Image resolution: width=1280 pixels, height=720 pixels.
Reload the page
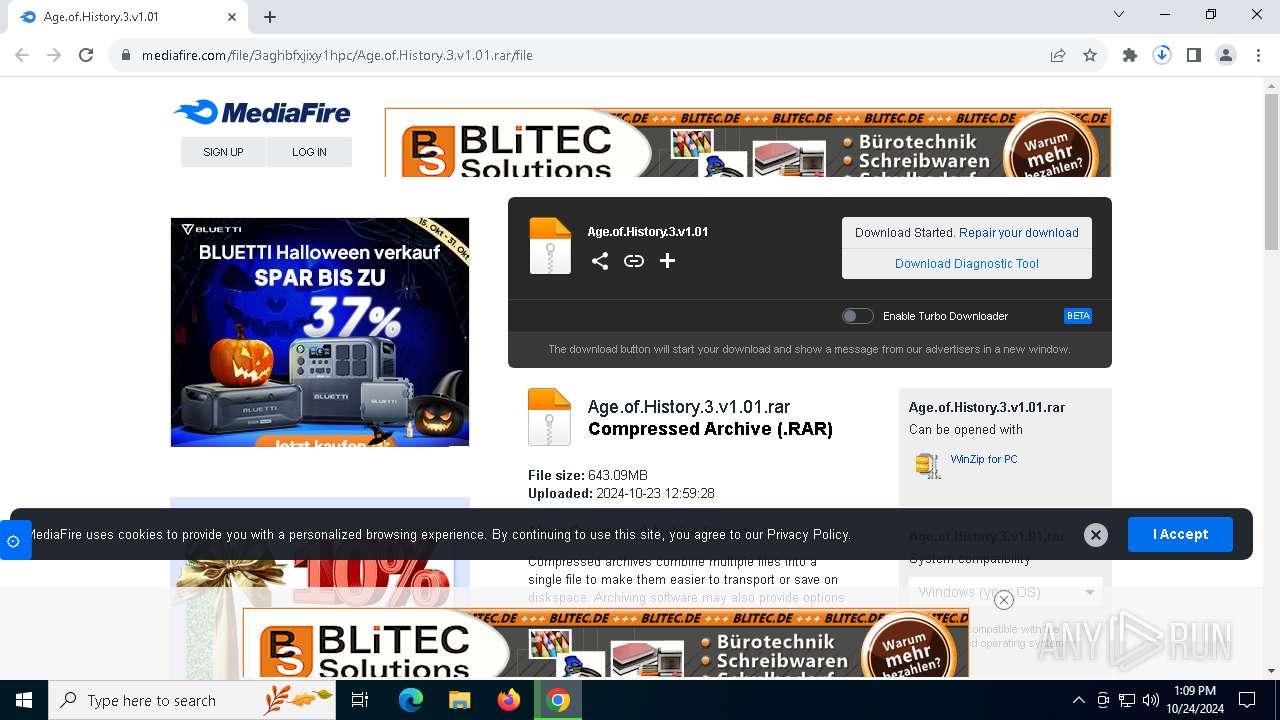click(x=86, y=55)
